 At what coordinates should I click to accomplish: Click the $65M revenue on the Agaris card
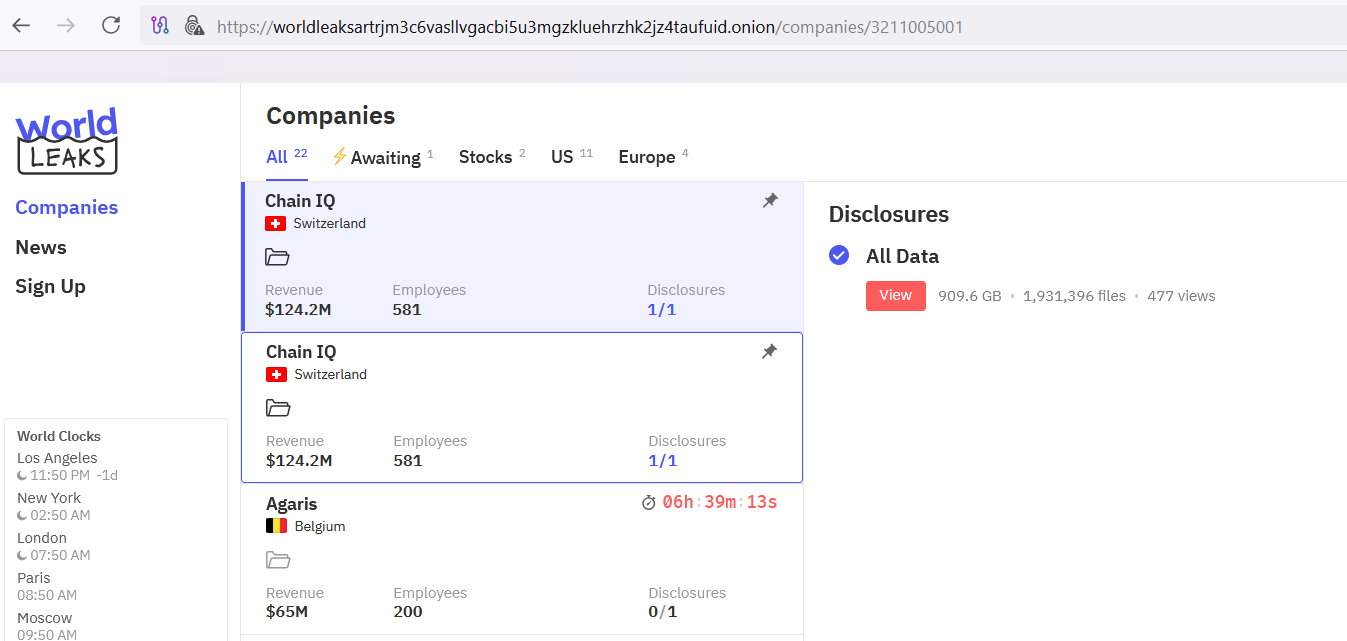(287, 612)
